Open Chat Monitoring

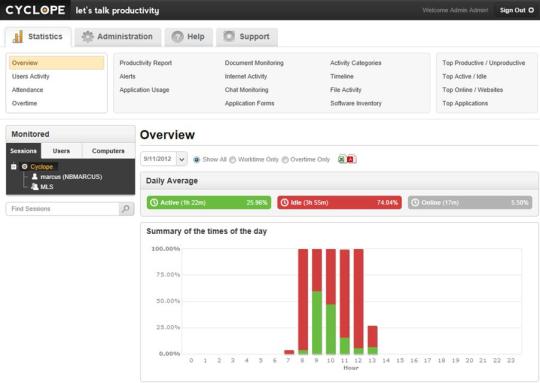coord(247,90)
